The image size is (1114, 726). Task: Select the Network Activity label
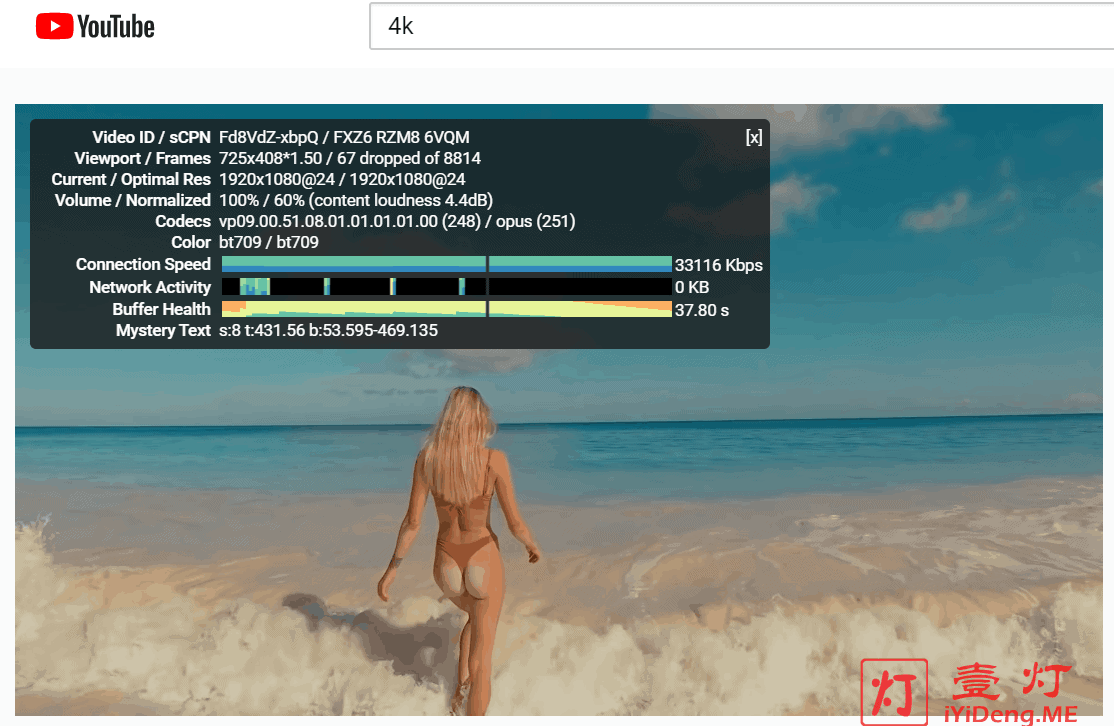[150, 287]
